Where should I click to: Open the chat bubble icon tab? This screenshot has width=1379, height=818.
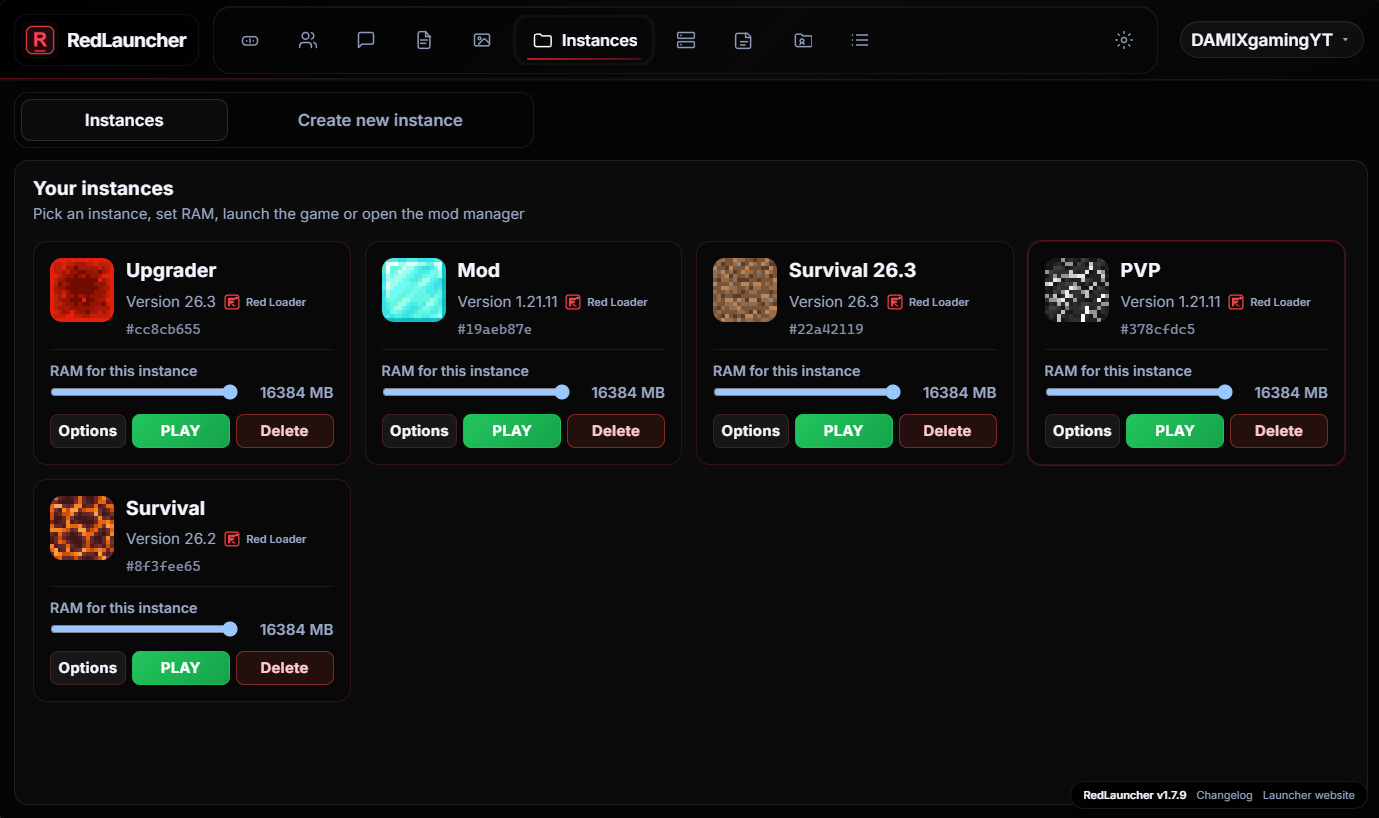[x=366, y=40]
